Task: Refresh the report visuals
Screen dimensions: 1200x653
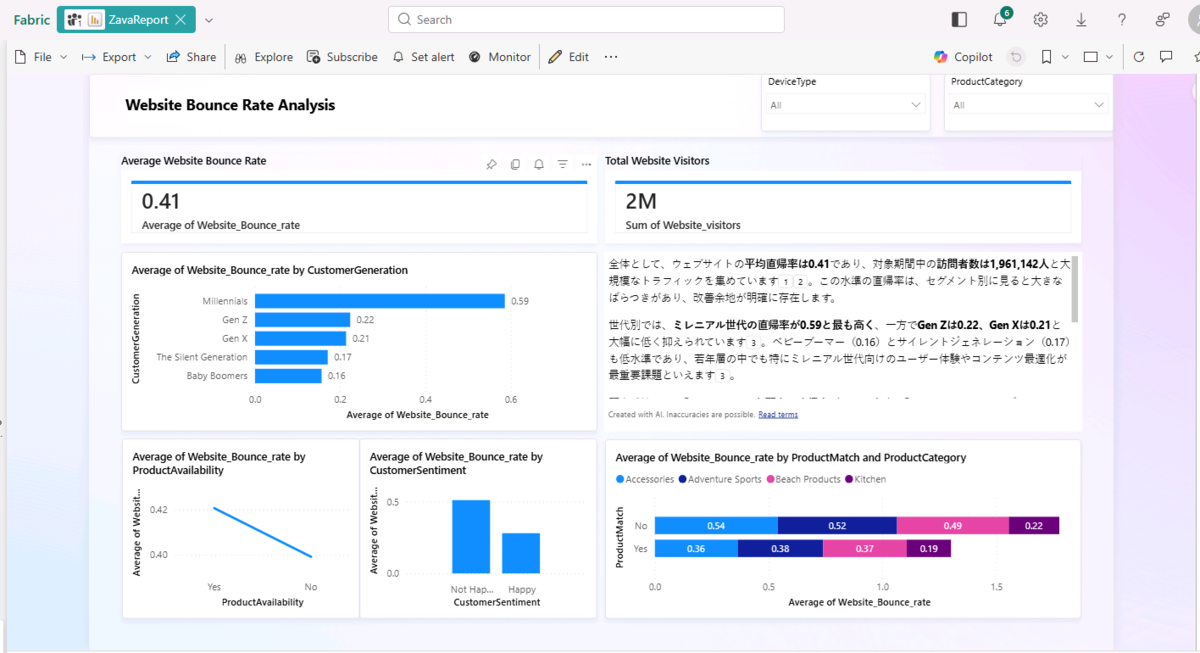Action: [1138, 57]
